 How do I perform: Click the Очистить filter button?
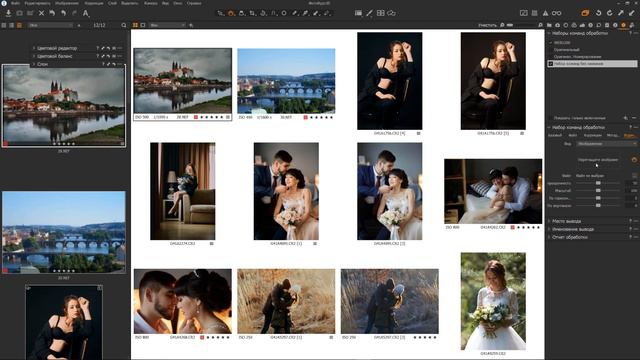(x=487, y=25)
